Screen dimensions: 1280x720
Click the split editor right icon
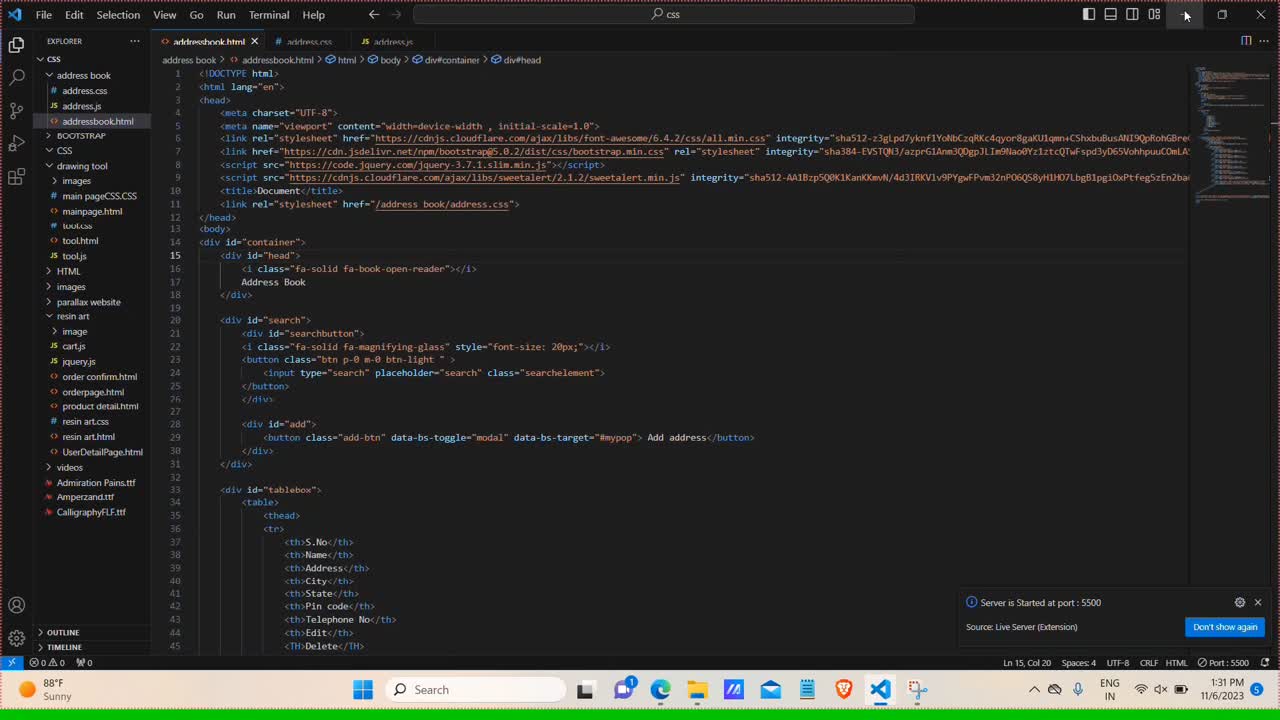[1246, 41]
